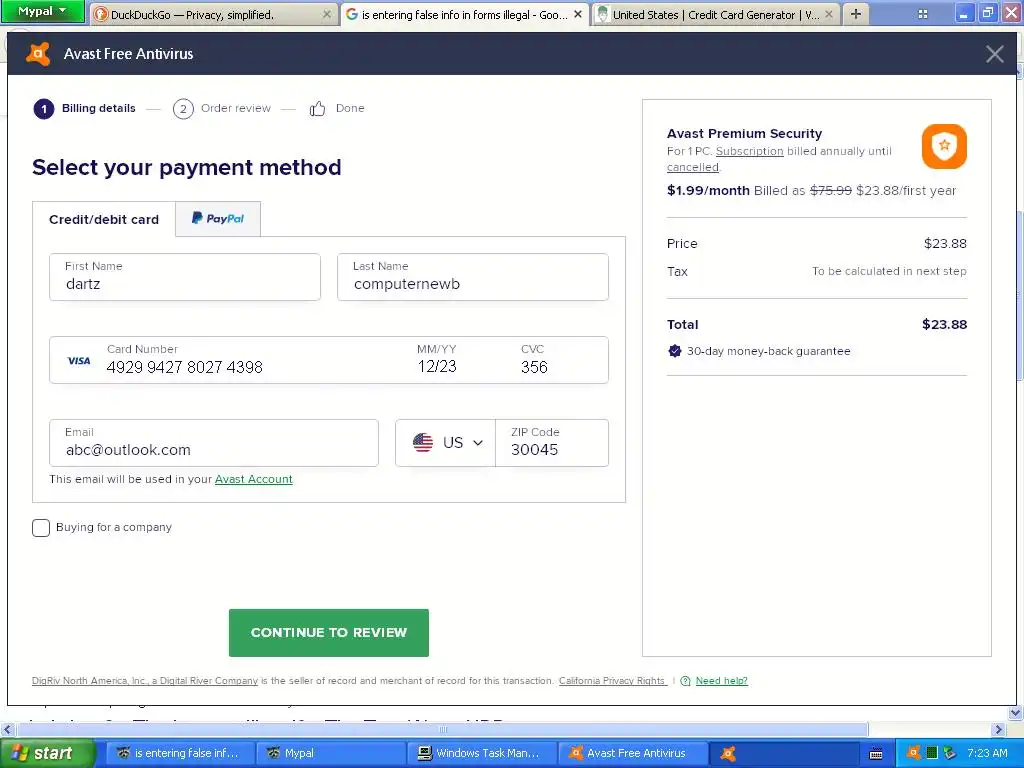Click the tab grid overview icon
1024x768 pixels.
(x=923, y=14)
